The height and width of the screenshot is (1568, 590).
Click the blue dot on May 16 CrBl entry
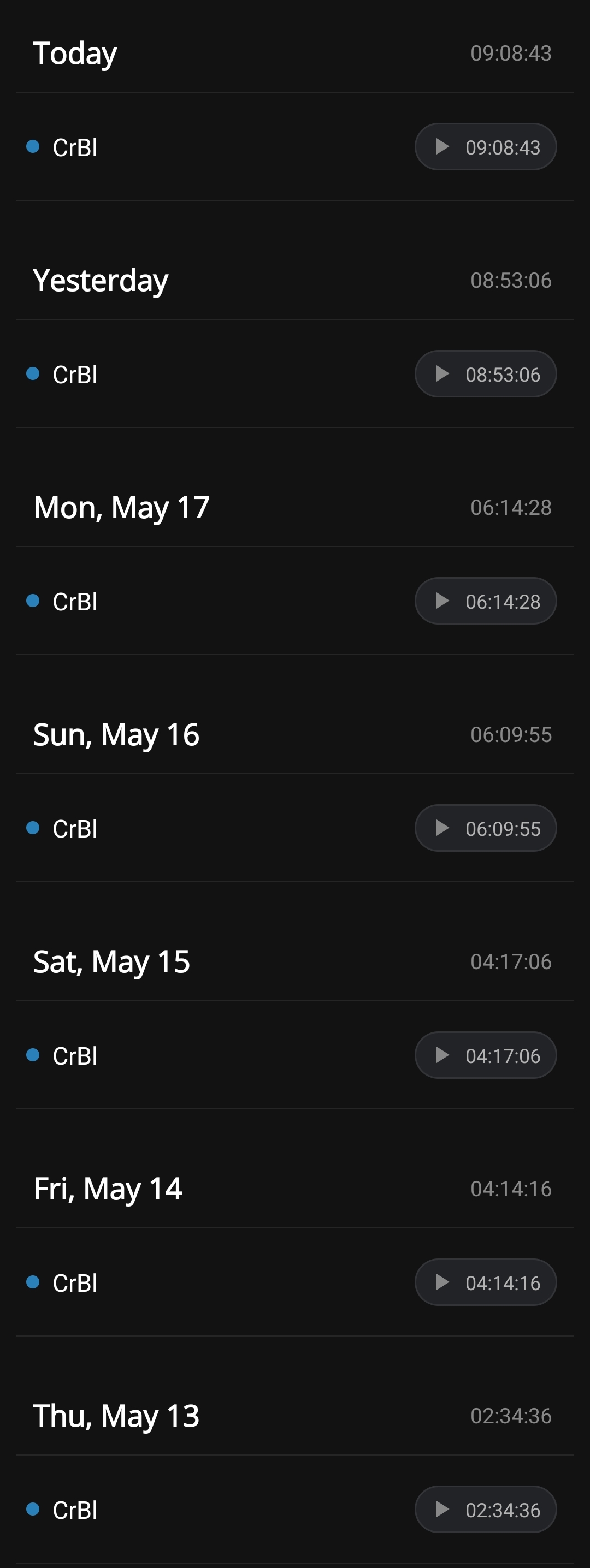pyautogui.click(x=33, y=827)
